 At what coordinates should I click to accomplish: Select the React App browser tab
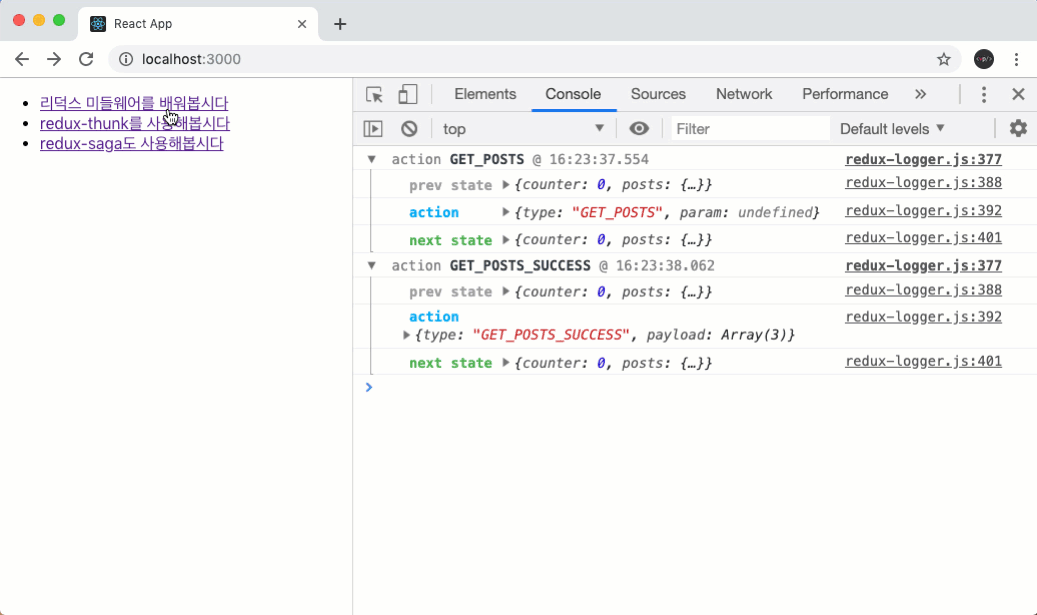(x=198, y=24)
